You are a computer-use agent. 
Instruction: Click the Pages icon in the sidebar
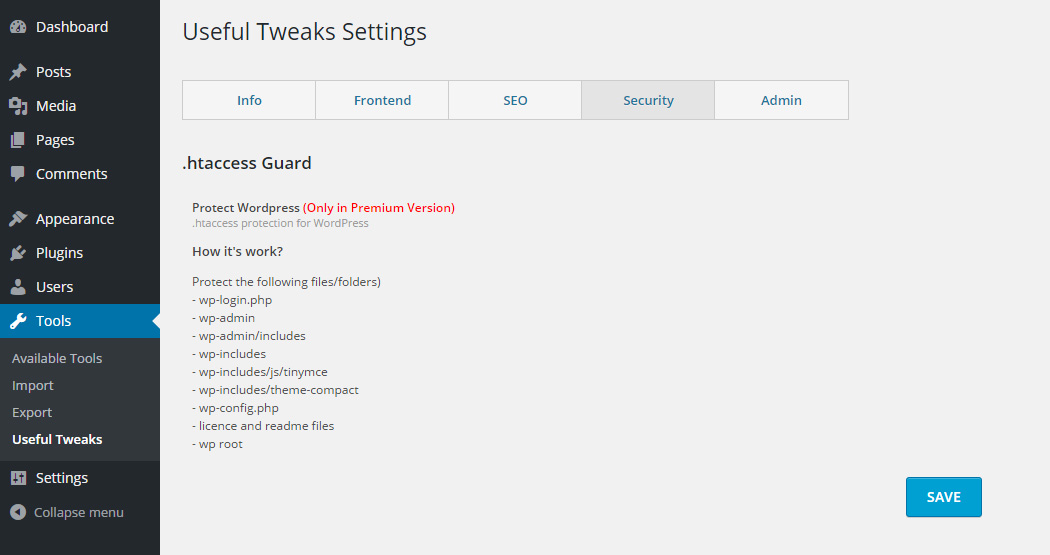click(x=18, y=140)
